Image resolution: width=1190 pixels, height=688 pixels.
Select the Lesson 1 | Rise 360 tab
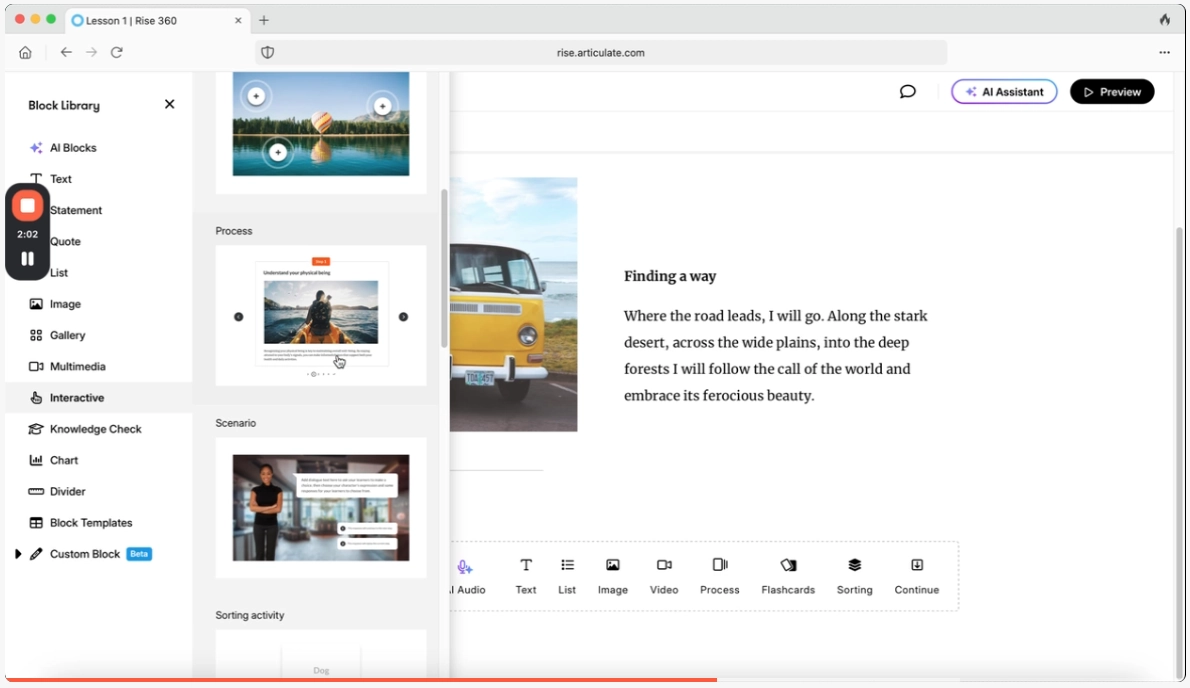coord(157,20)
